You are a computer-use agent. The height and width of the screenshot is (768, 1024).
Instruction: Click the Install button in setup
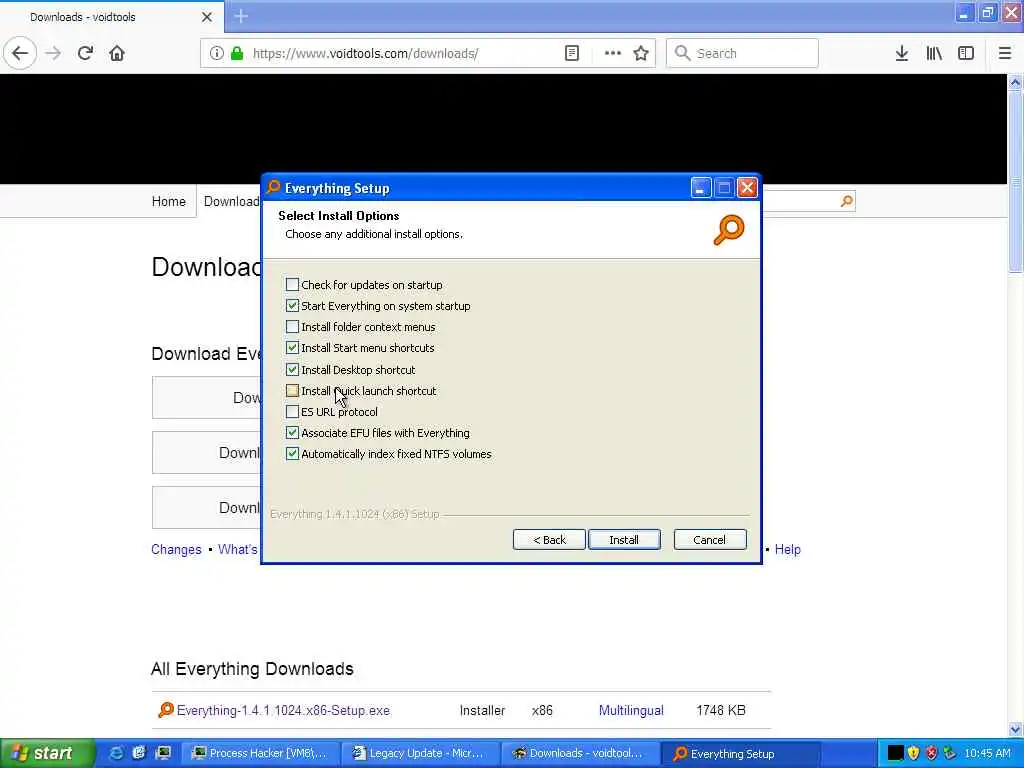point(624,539)
